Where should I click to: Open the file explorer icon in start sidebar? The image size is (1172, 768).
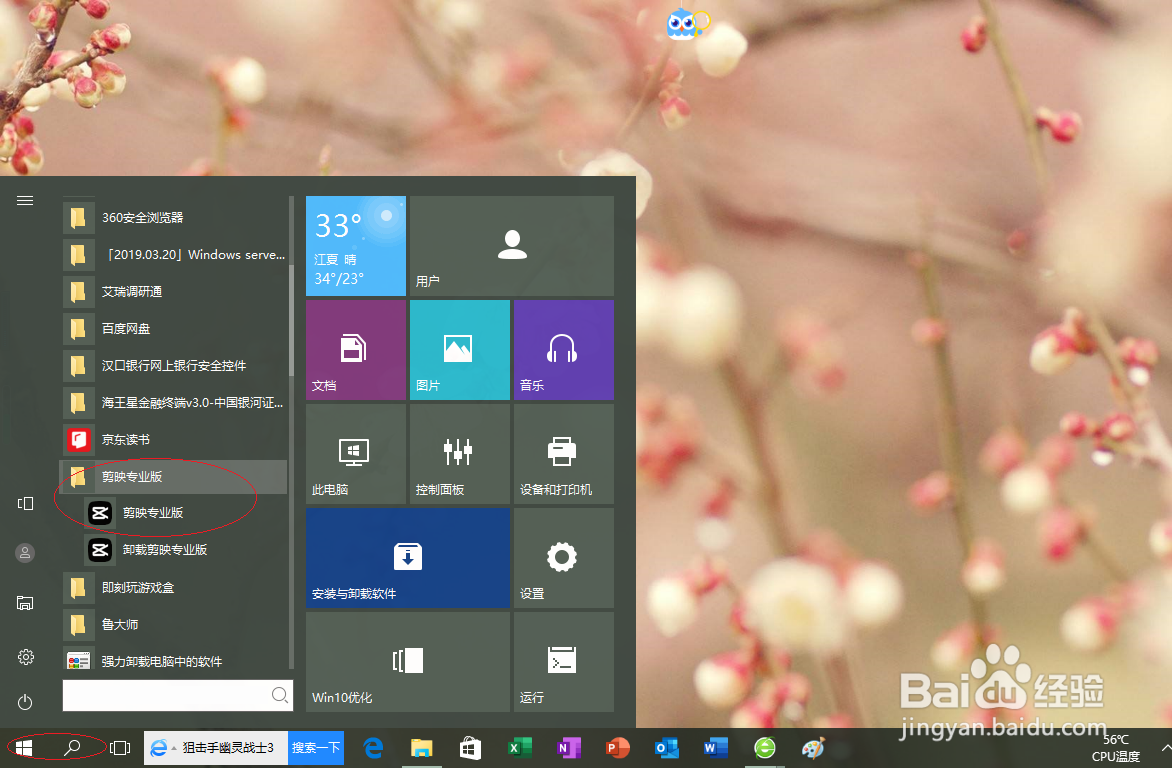[25, 603]
